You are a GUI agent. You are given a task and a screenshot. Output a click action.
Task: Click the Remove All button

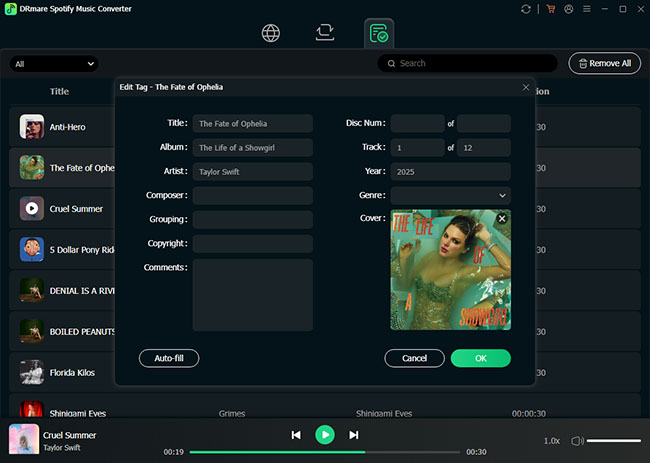(604, 63)
